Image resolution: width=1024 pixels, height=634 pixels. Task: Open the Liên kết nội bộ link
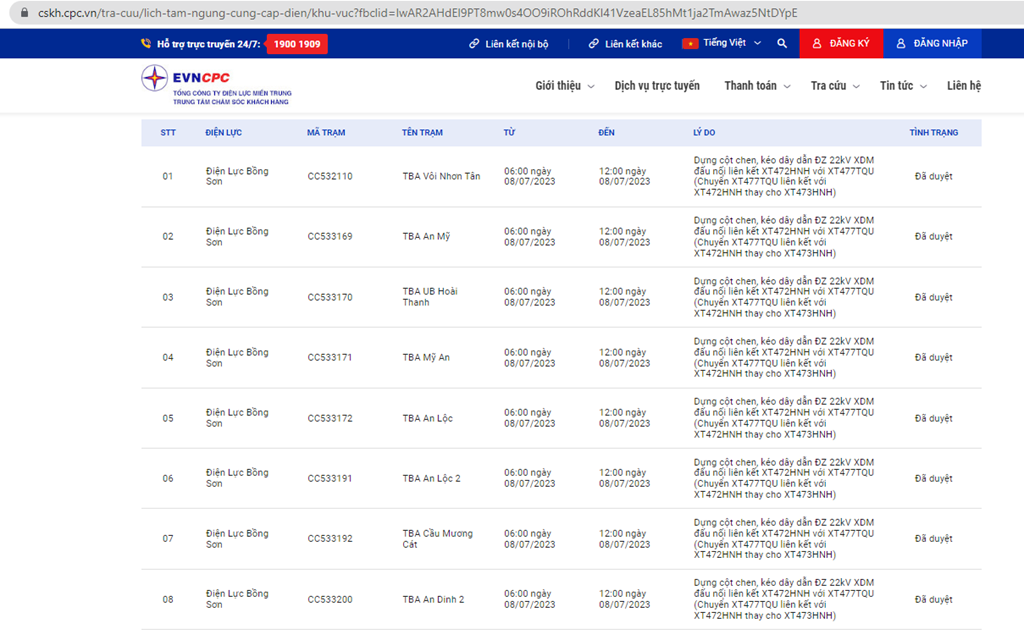coord(509,44)
